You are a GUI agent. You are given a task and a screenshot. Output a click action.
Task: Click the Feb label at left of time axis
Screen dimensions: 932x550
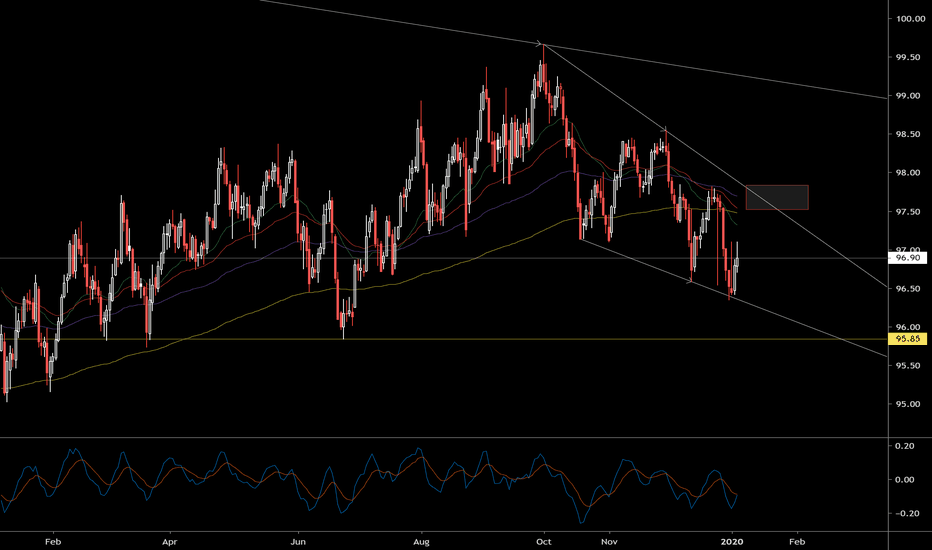(53, 542)
